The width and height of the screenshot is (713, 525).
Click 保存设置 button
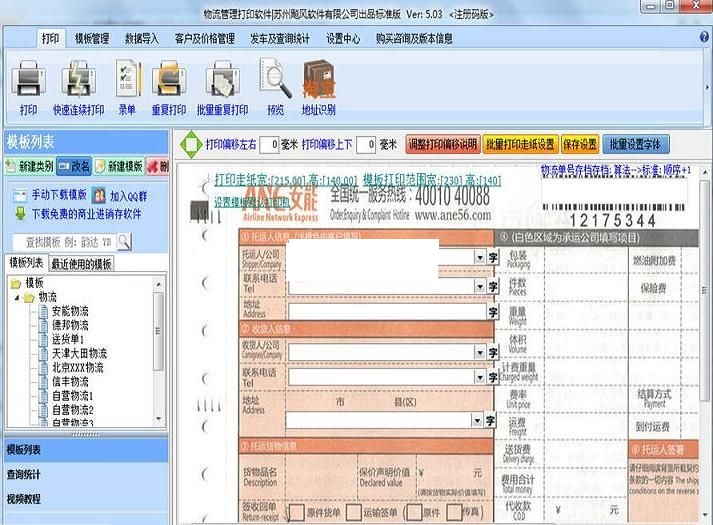tap(580, 145)
